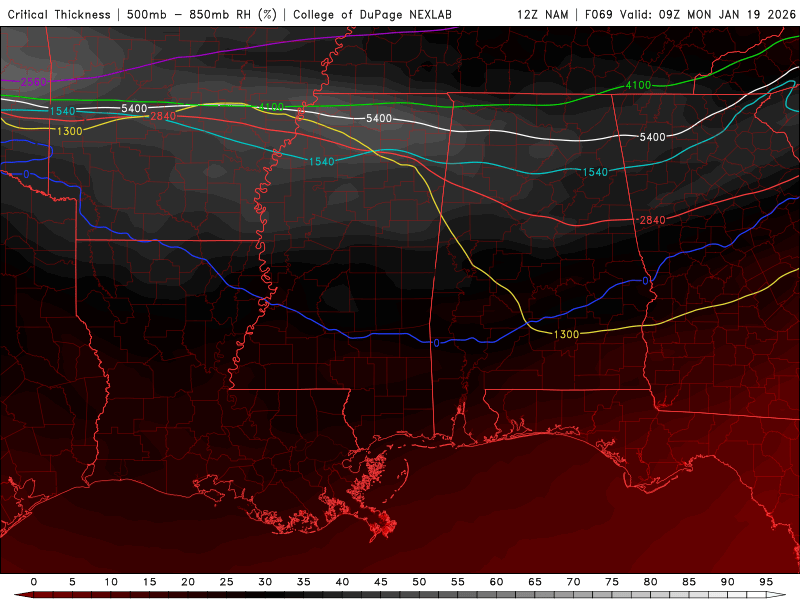Select the "12Z NAM" model run label
Screen dimensions: 800x600
pyautogui.click(x=543, y=14)
